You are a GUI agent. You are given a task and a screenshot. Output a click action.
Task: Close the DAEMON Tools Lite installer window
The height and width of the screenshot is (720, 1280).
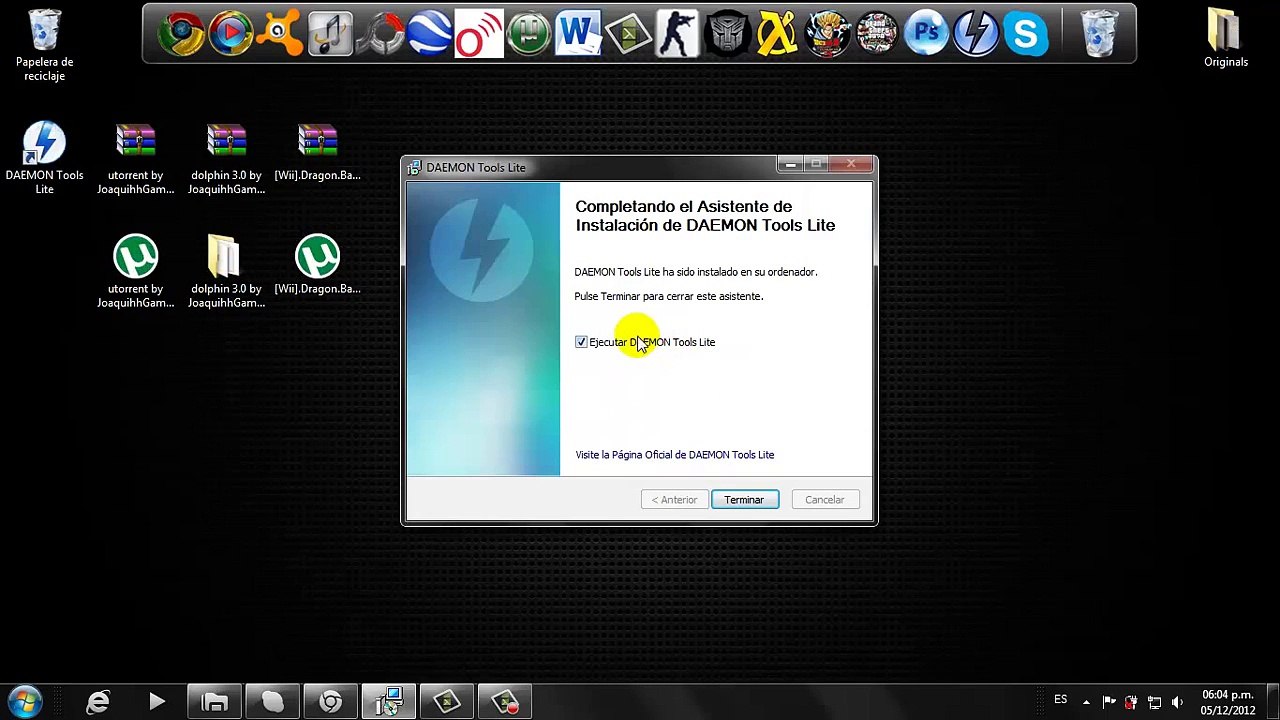pyautogui.click(x=851, y=164)
